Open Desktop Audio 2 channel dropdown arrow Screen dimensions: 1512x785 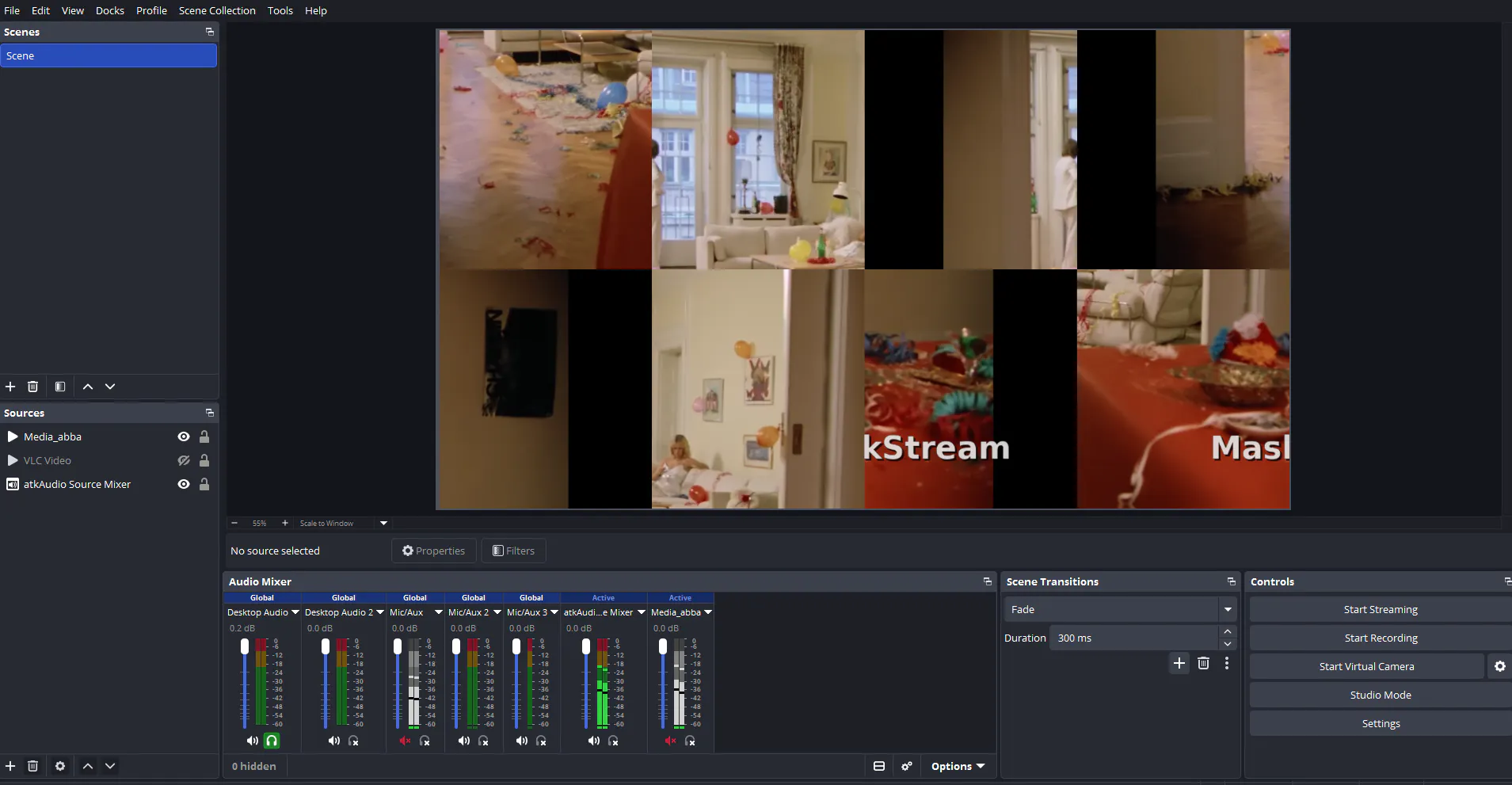click(x=380, y=612)
